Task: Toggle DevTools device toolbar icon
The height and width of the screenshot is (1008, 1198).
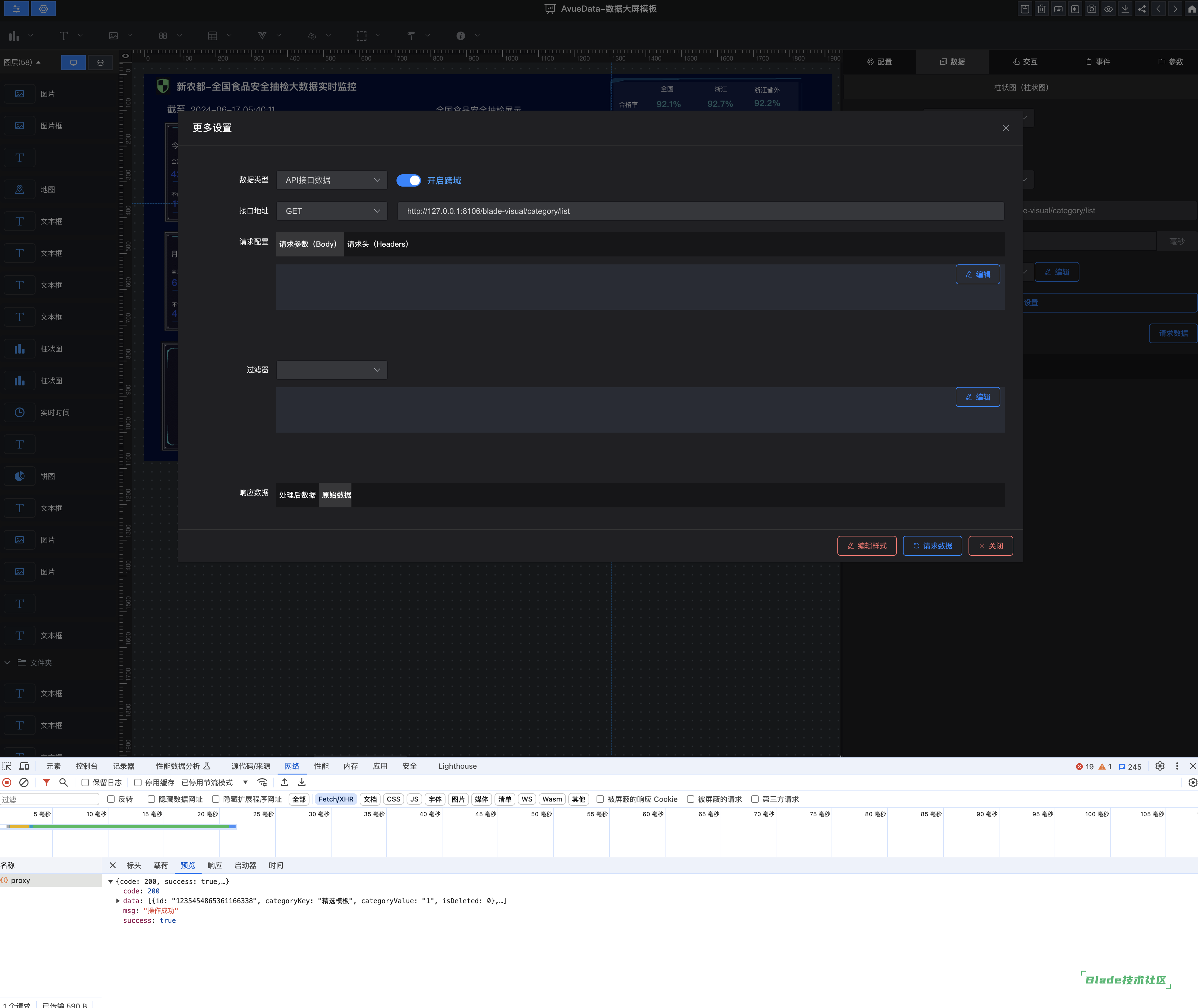Action: click(24, 766)
